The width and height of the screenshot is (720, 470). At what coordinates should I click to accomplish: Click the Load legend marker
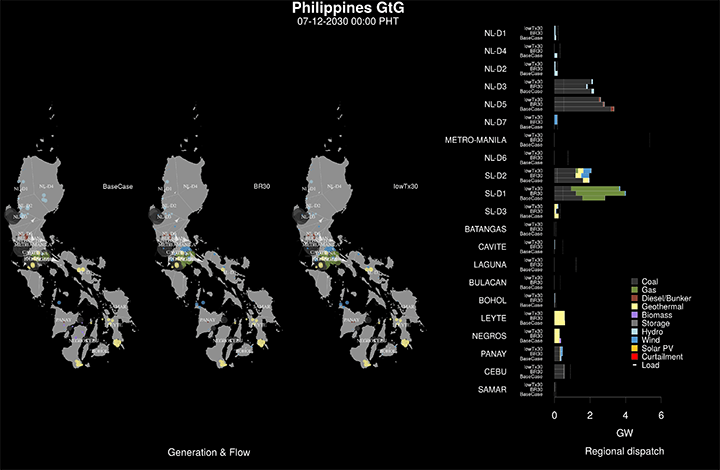[634, 365]
